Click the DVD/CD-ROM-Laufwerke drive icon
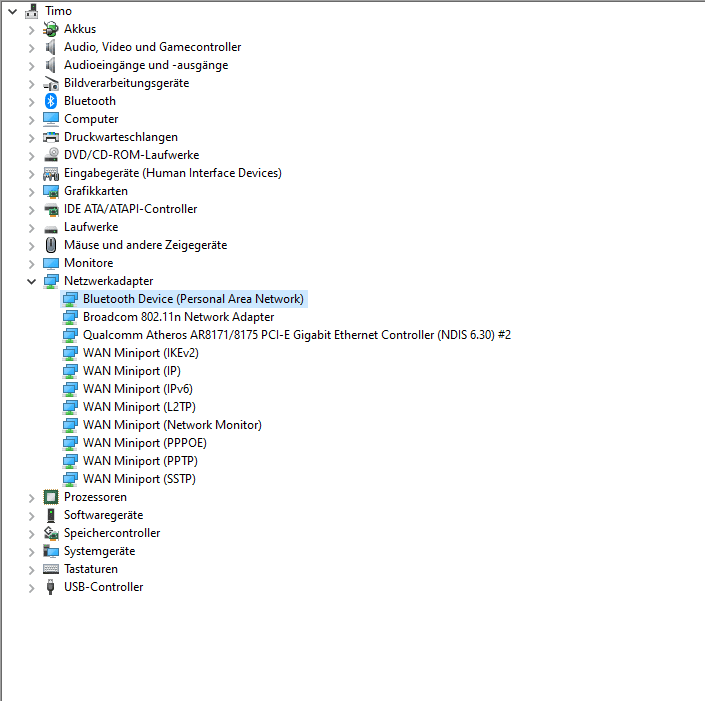 [x=51, y=155]
